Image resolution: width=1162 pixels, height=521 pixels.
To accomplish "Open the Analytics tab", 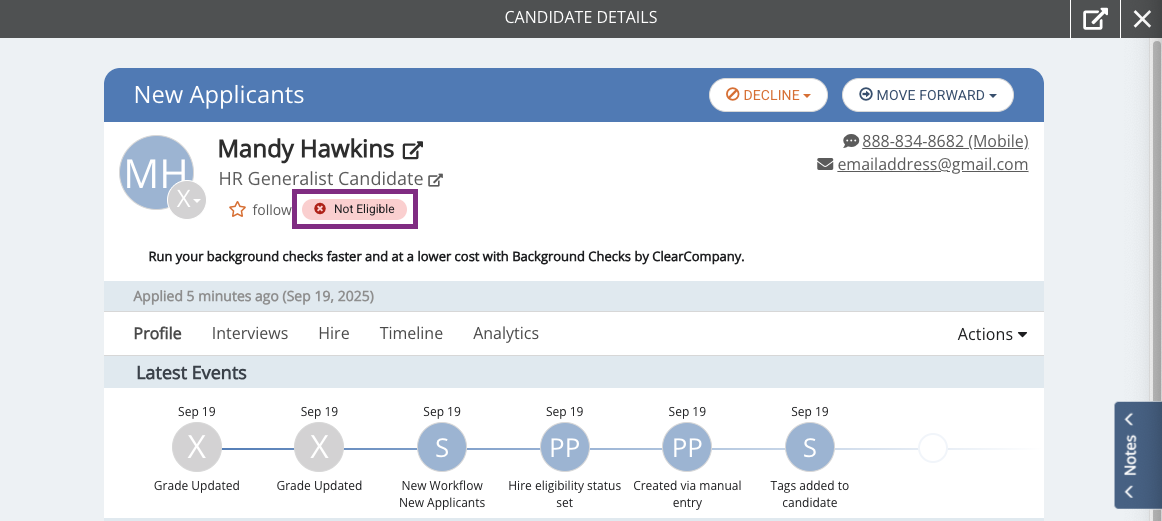I will click(506, 333).
